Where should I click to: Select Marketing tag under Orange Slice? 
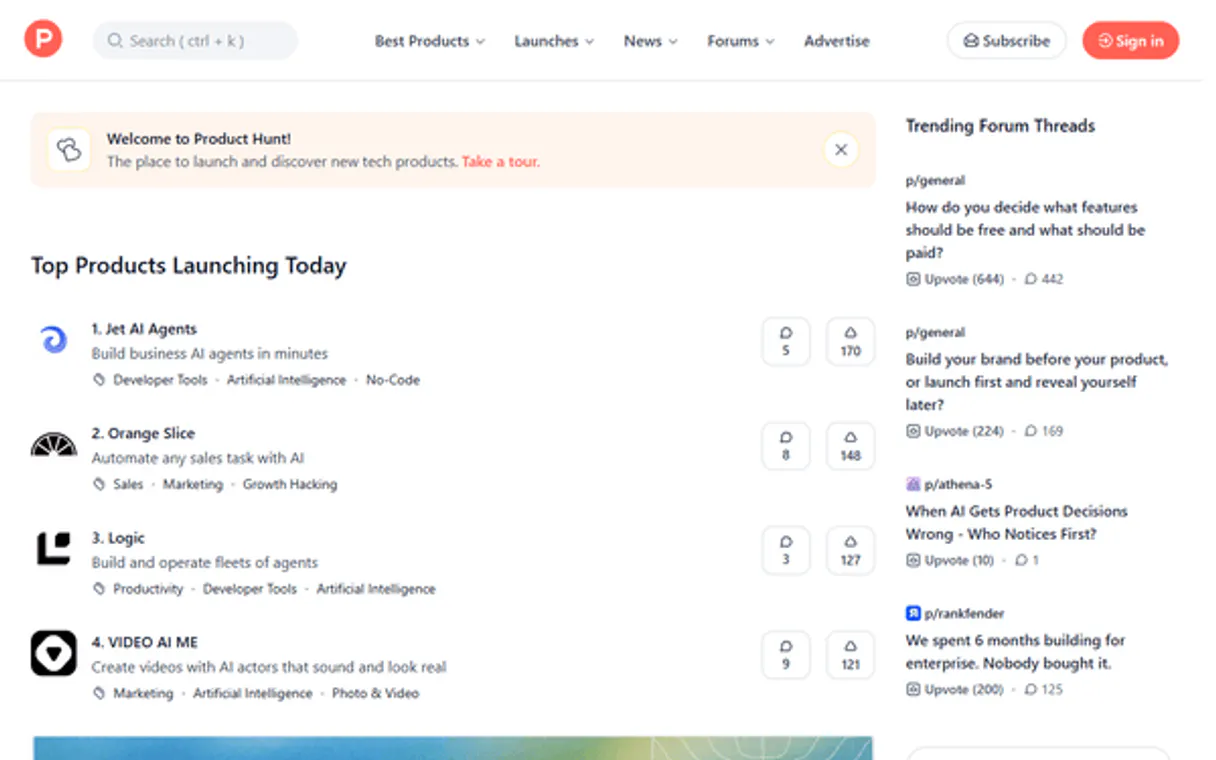point(193,484)
